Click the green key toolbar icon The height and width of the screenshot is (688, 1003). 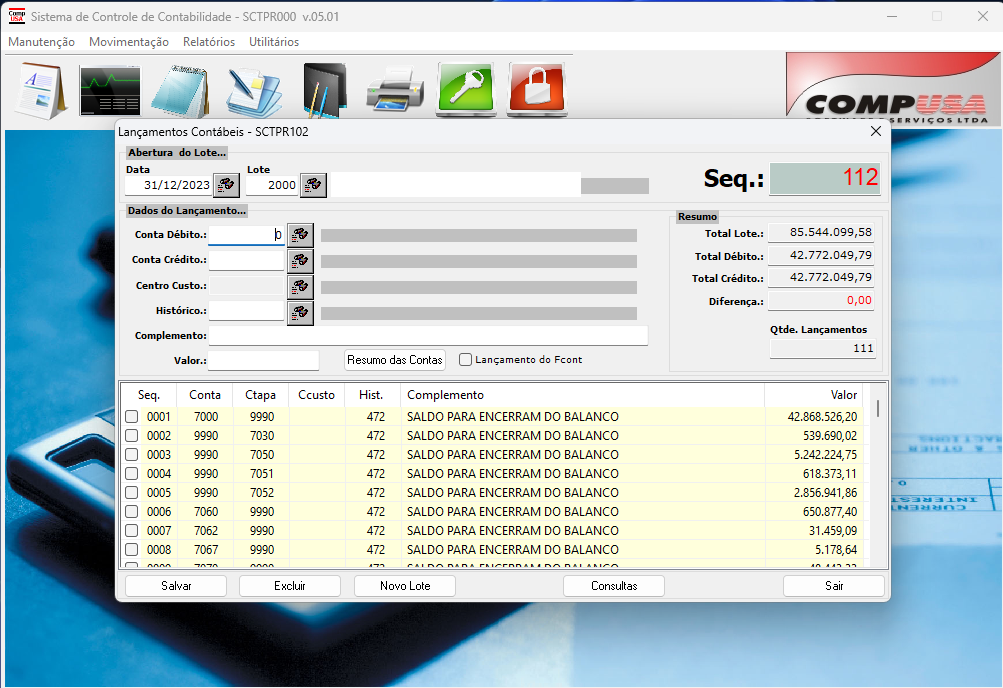pyautogui.click(x=466, y=90)
